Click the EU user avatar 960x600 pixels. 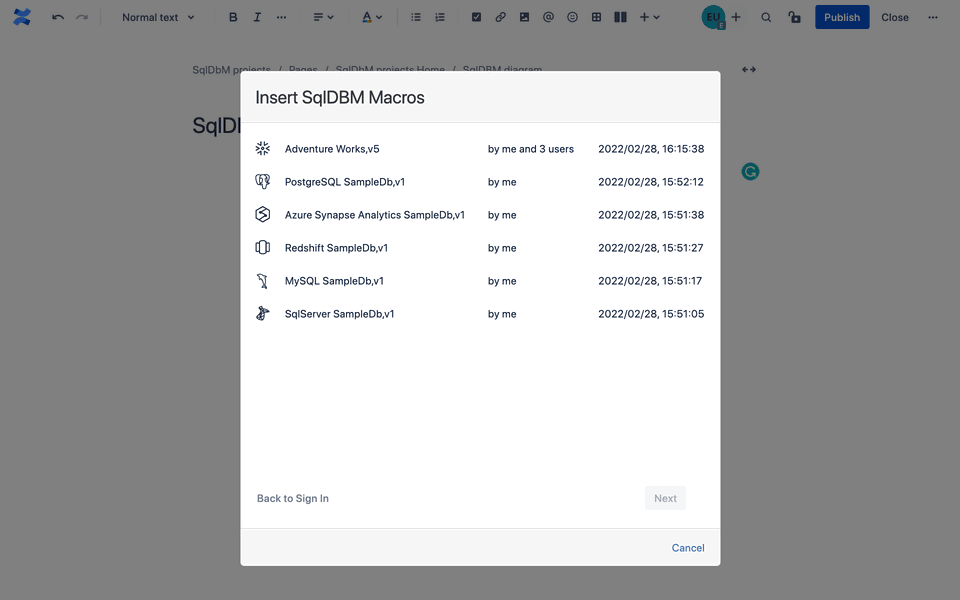point(713,17)
